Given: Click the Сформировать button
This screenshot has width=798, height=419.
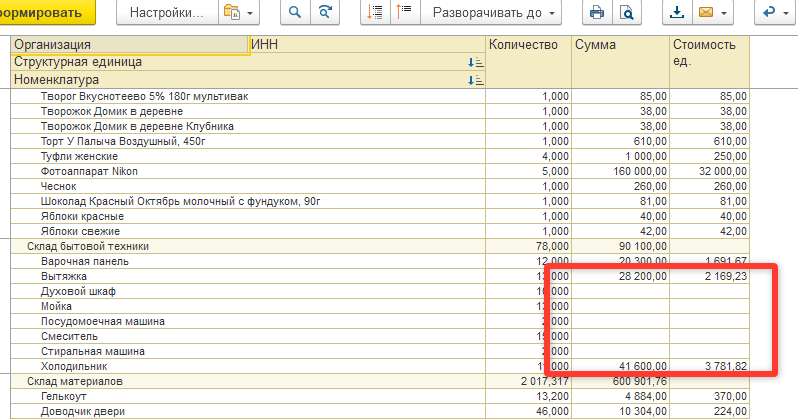Looking at the screenshot, I should [x=47, y=12].
